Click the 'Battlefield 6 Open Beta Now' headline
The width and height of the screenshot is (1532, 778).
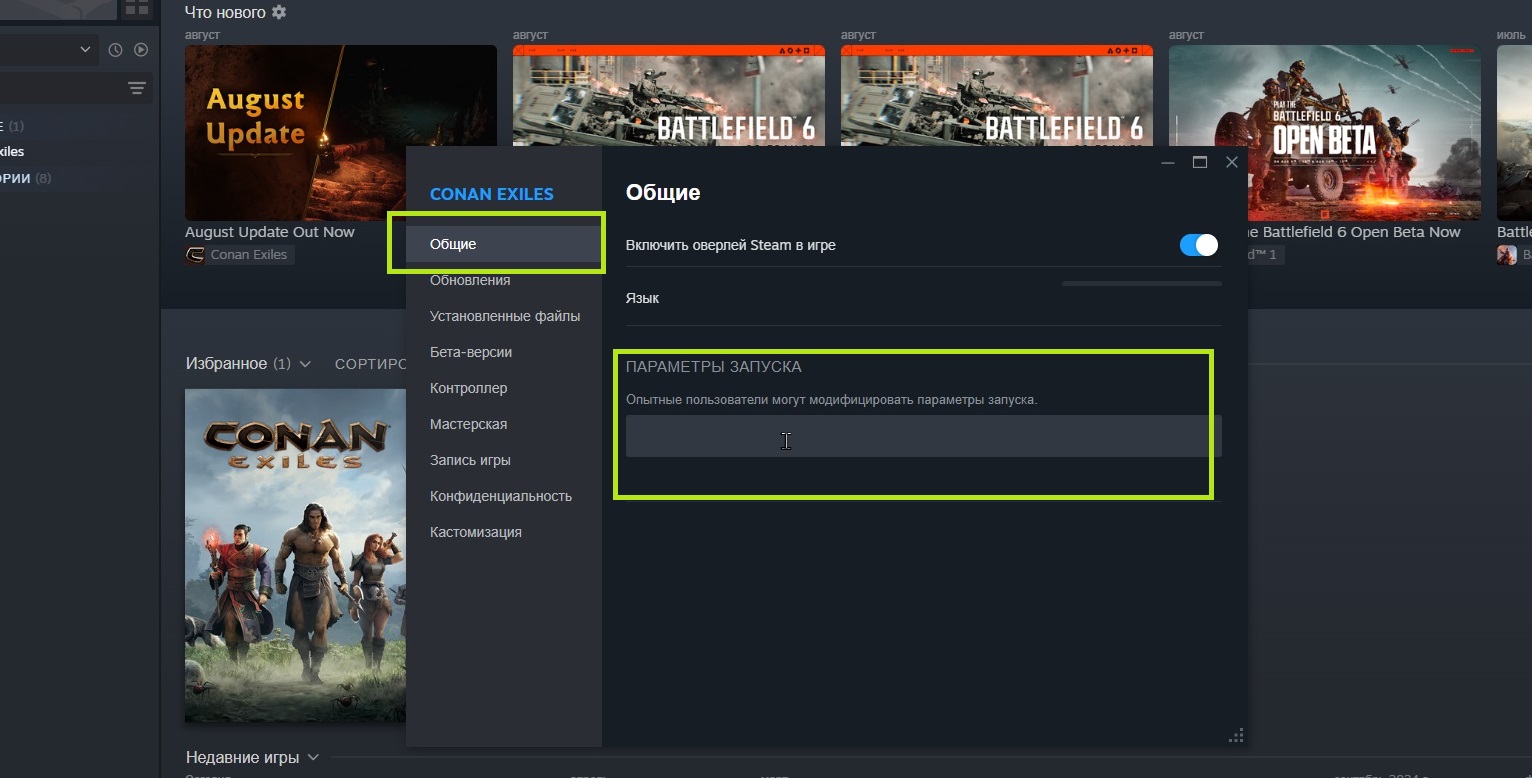(1354, 232)
